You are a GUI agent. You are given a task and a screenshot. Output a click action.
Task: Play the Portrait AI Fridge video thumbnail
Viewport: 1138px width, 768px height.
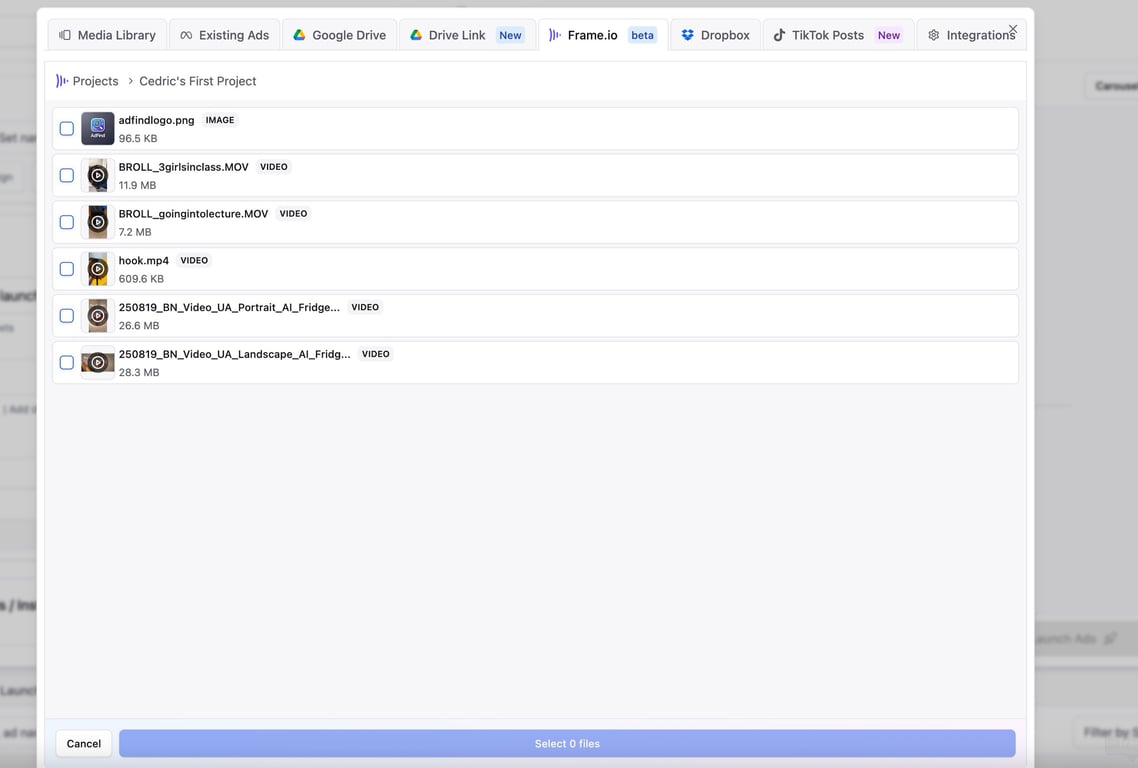pyautogui.click(x=98, y=316)
